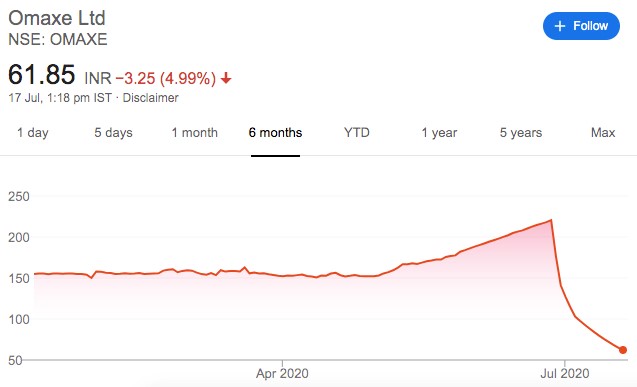Click the red down arrow icon
This screenshot has width=637, height=387.
click(226, 78)
